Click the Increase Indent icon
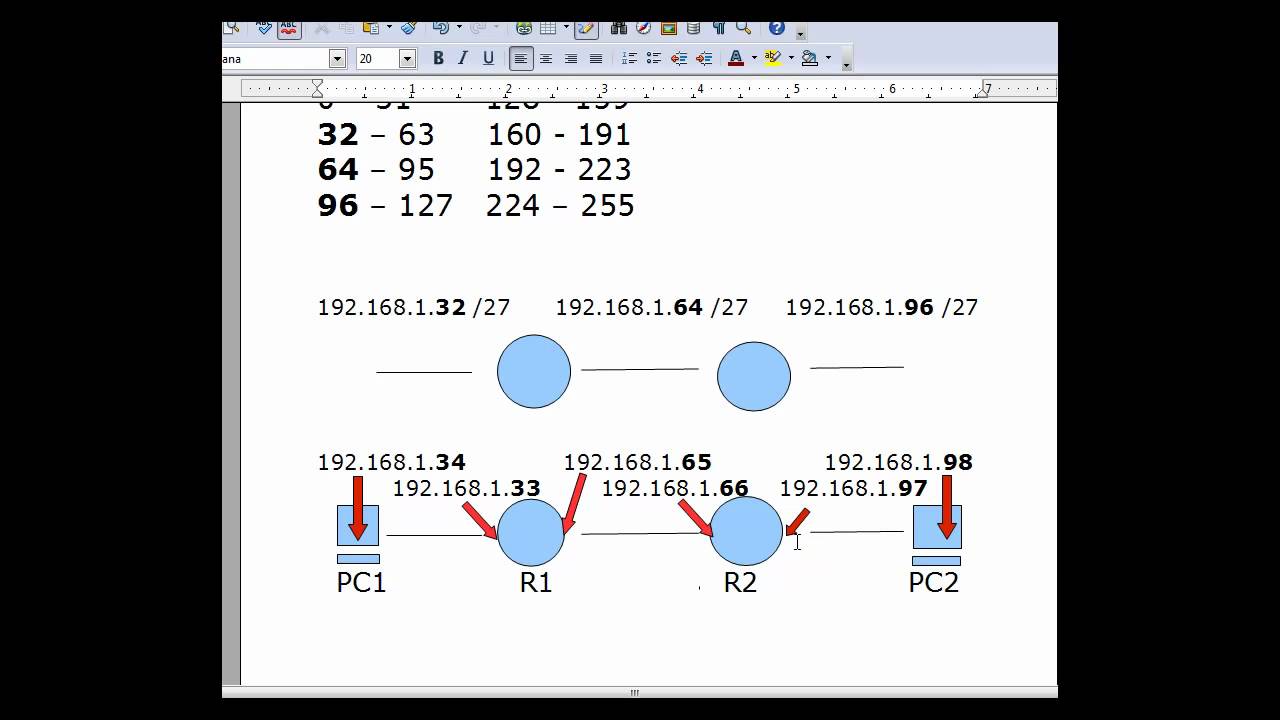 (704, 59)
